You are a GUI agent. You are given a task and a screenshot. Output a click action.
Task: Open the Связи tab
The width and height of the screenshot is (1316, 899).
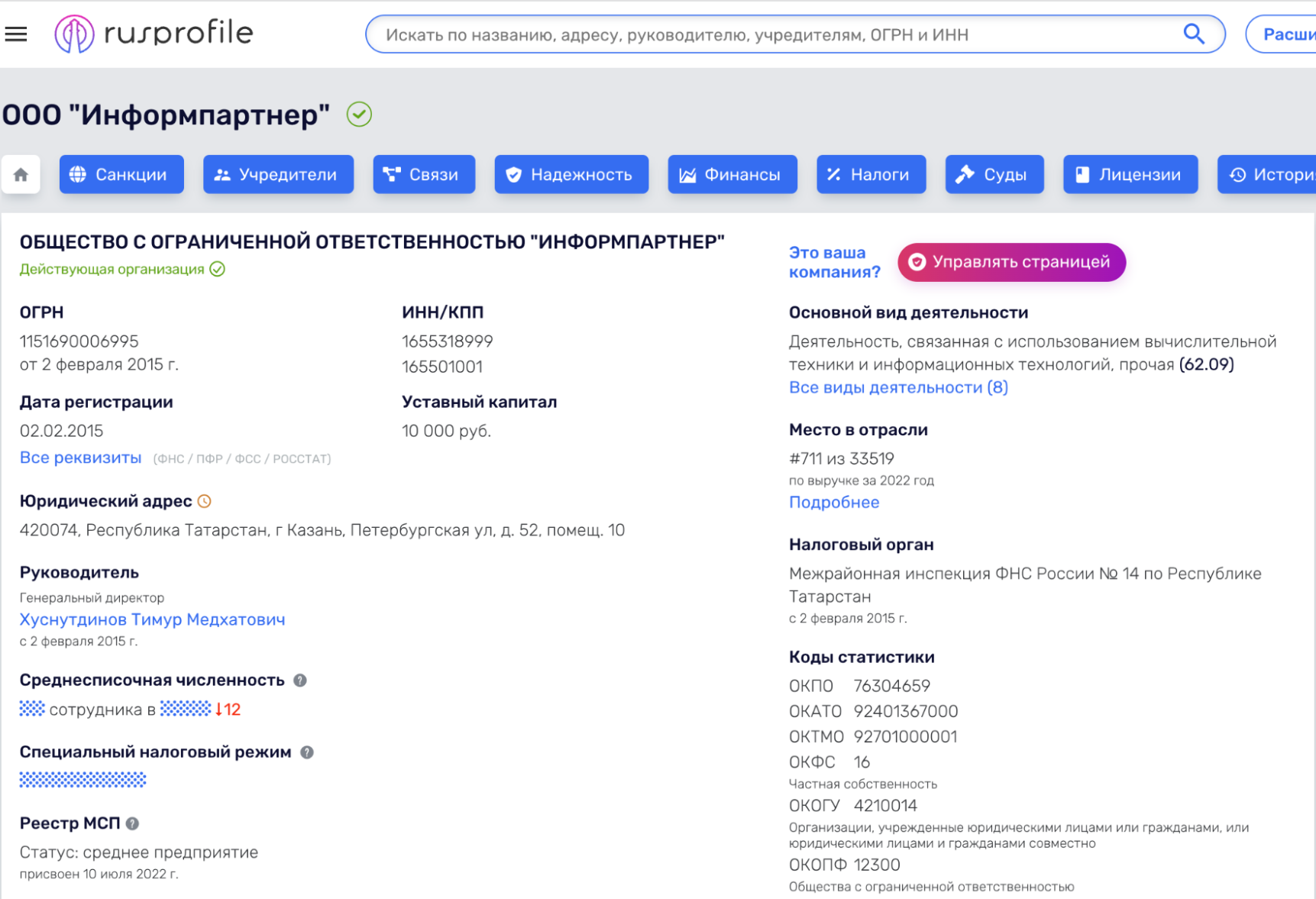[x=424, y=175]
